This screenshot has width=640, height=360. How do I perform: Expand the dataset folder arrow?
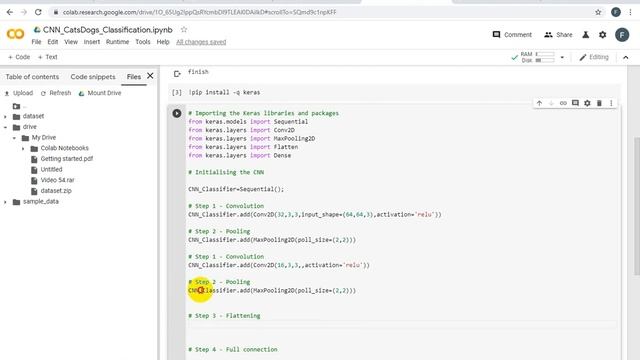point(5,117)
